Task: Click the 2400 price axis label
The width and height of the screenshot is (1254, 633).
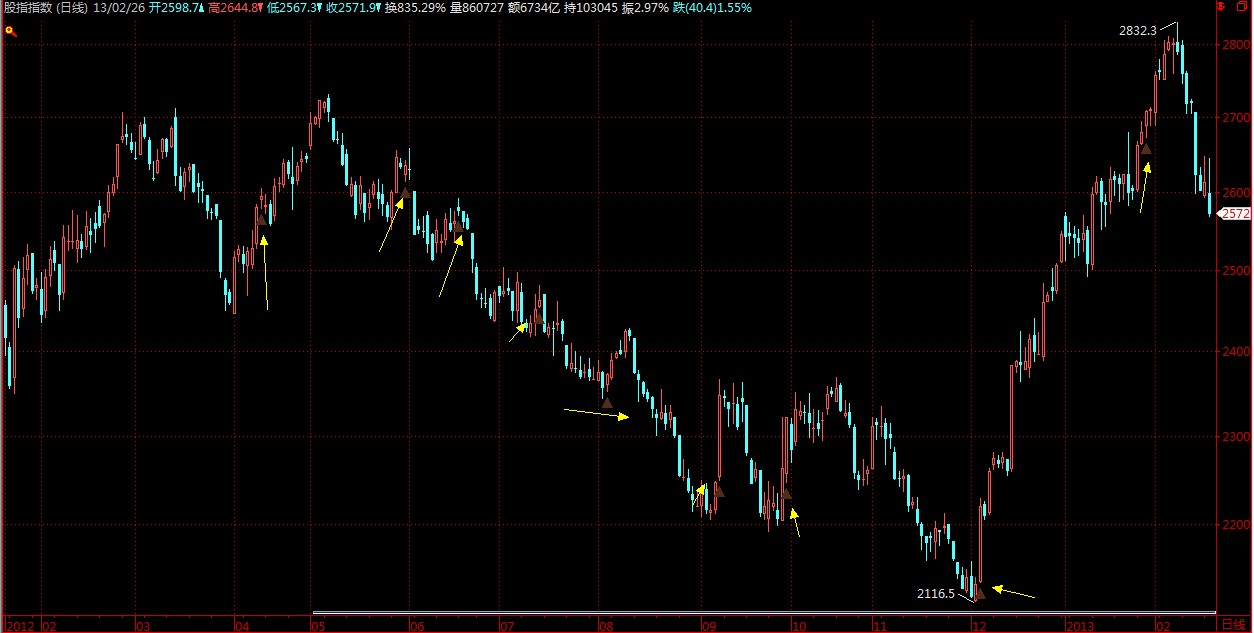Action: coord(1237,352)
